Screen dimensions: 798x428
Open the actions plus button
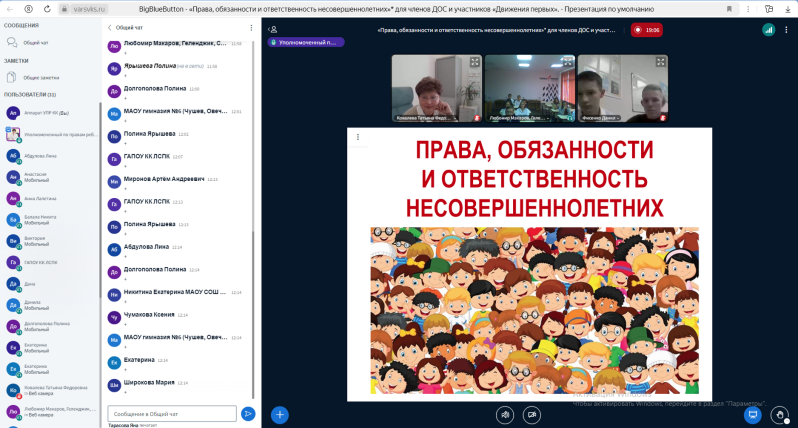pos(280,413)
